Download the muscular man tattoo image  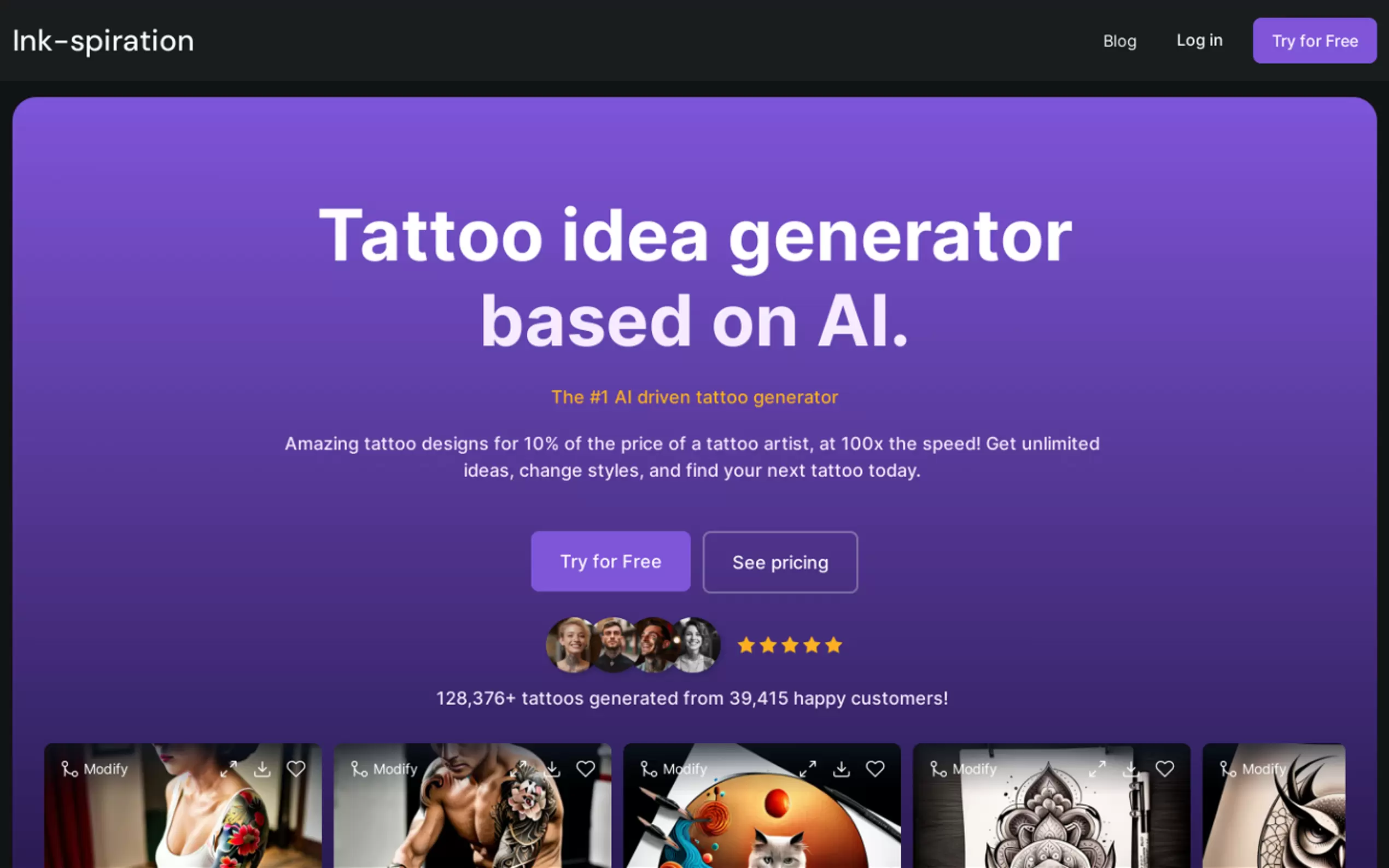(x=552, y=768)
